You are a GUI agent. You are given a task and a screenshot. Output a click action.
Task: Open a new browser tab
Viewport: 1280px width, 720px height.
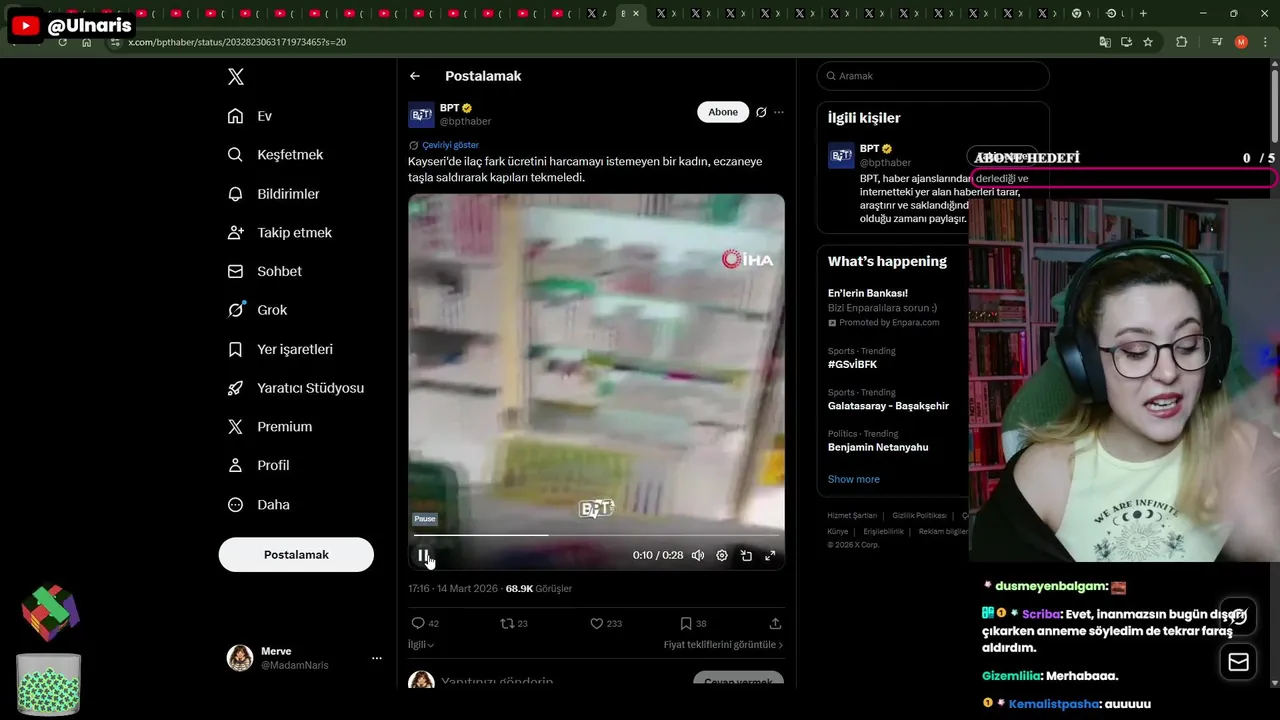pos(1143,13)
